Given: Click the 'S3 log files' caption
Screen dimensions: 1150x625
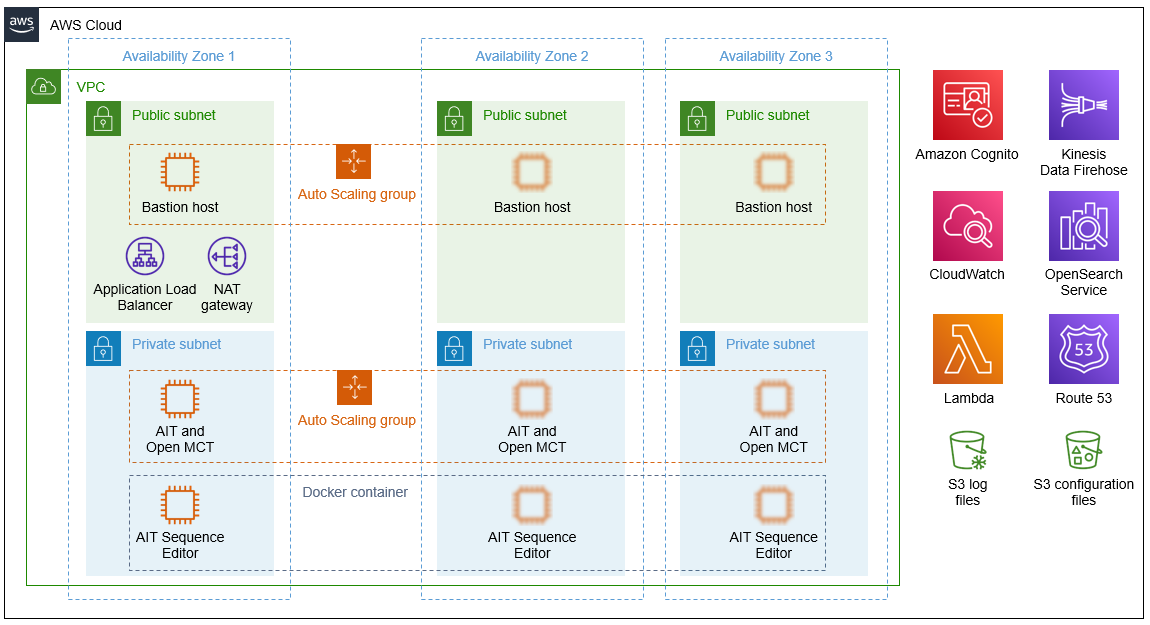Looking at the screenshot, I should [x=967, y=492].
